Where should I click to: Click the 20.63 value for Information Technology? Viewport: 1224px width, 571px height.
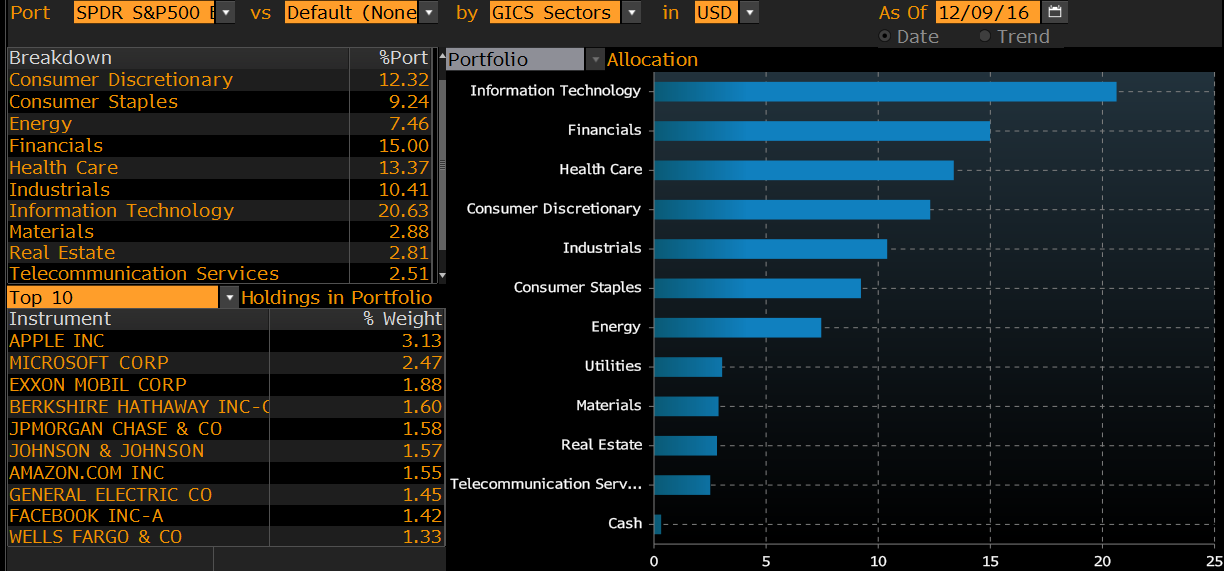[x=403, y=211]
